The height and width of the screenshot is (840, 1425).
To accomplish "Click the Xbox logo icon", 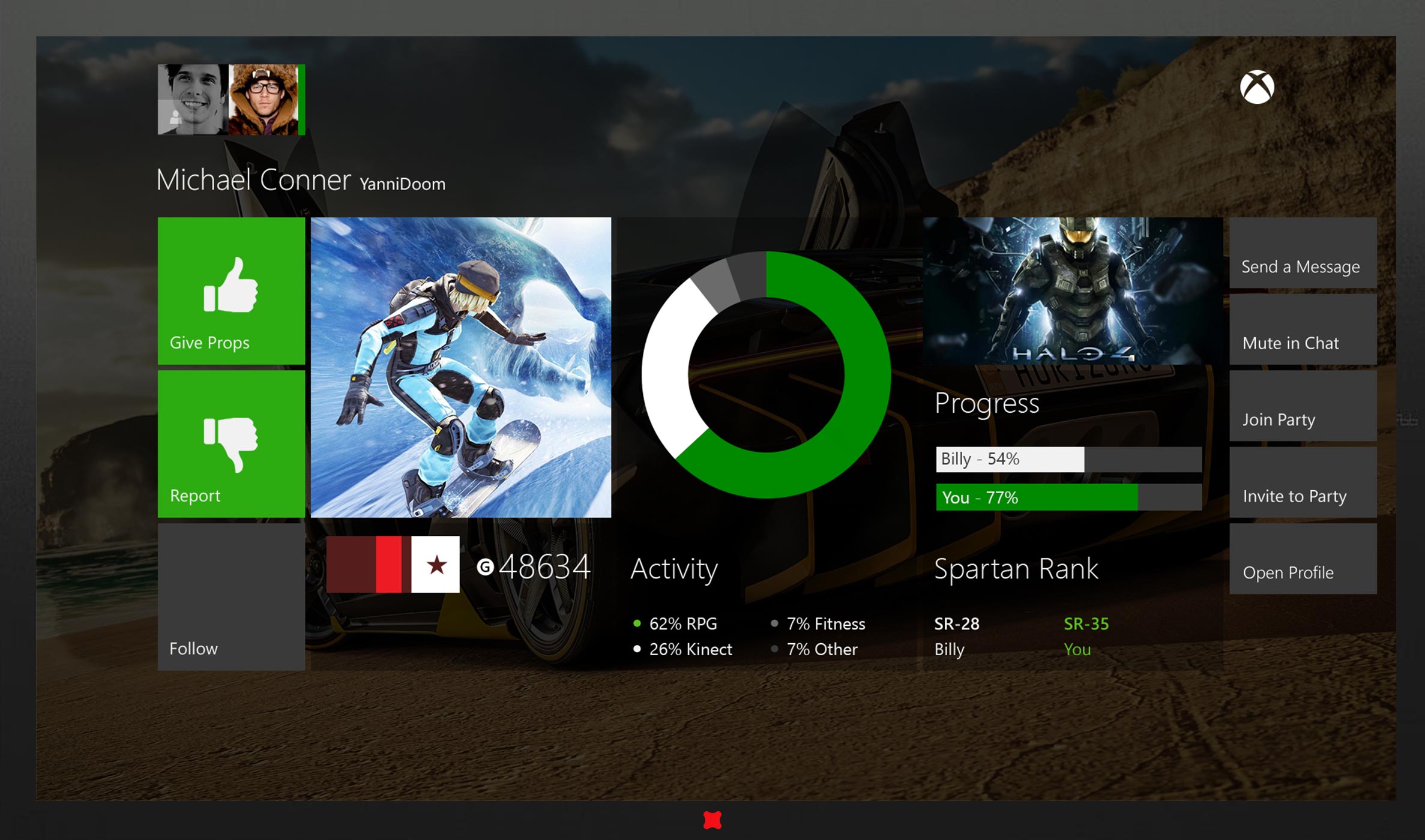I will pyautogui.click(x=1257, y=88).
